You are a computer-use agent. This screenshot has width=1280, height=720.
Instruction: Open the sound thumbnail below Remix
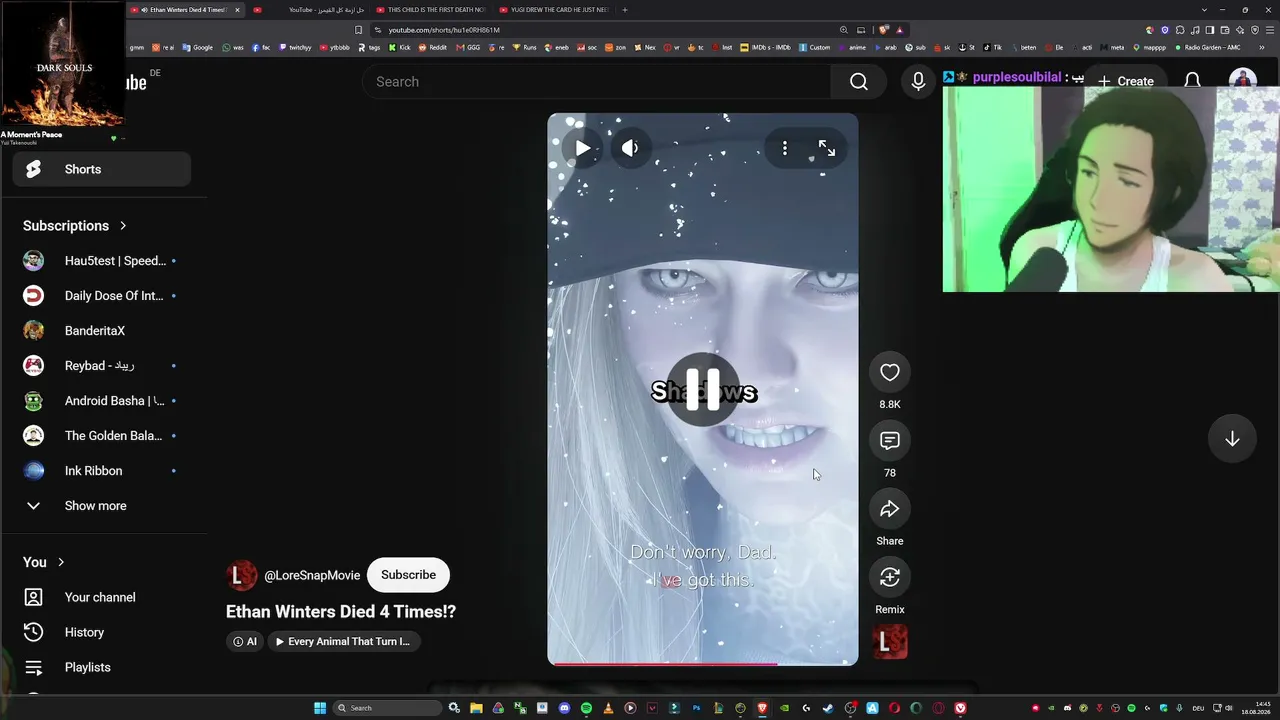[890, 642]
